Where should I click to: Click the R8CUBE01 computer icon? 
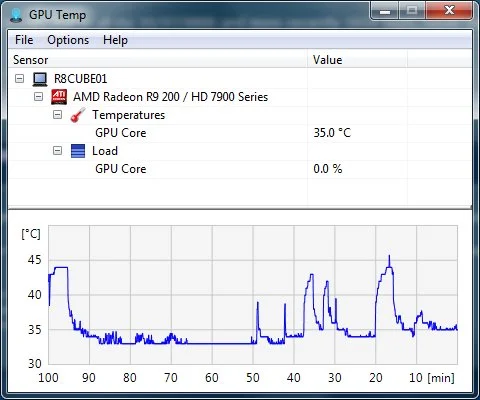tap(40, 79)
